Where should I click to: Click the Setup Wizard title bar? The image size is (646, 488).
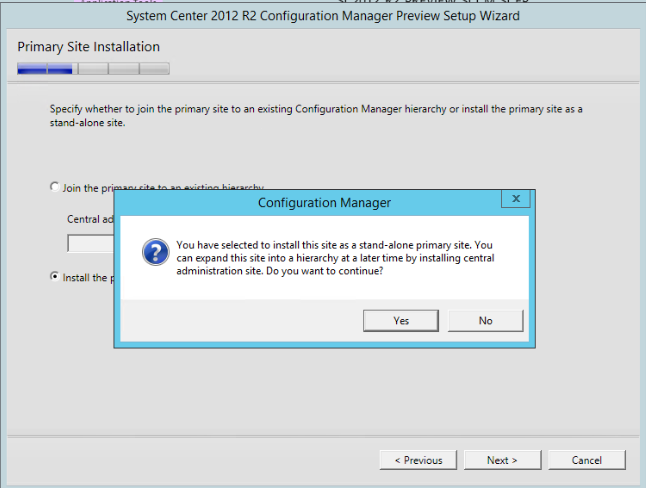click(x=323, y=17)
